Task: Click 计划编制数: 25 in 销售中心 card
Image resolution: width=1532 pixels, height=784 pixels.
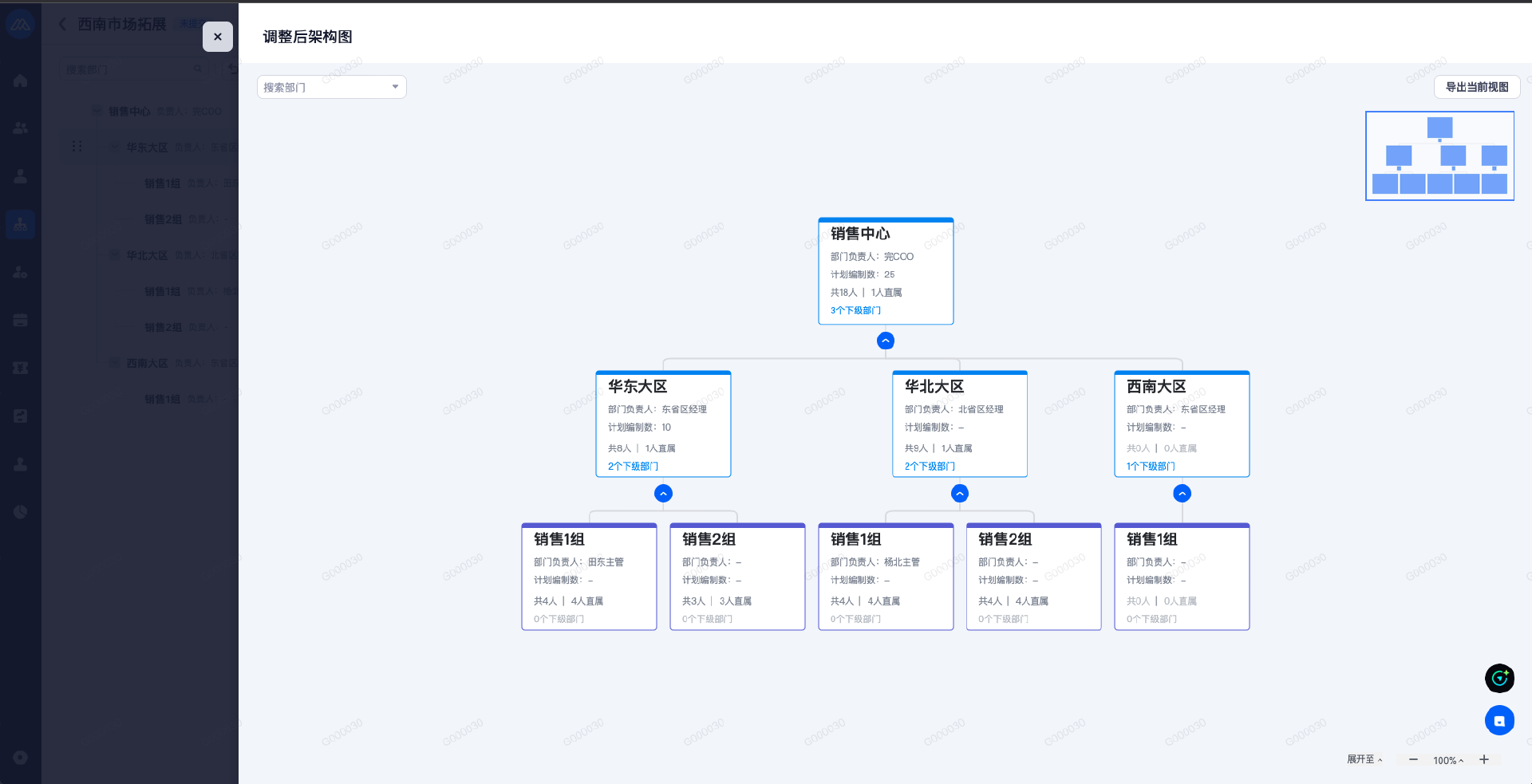Action: pyautogui.click(x=863, y=274)
